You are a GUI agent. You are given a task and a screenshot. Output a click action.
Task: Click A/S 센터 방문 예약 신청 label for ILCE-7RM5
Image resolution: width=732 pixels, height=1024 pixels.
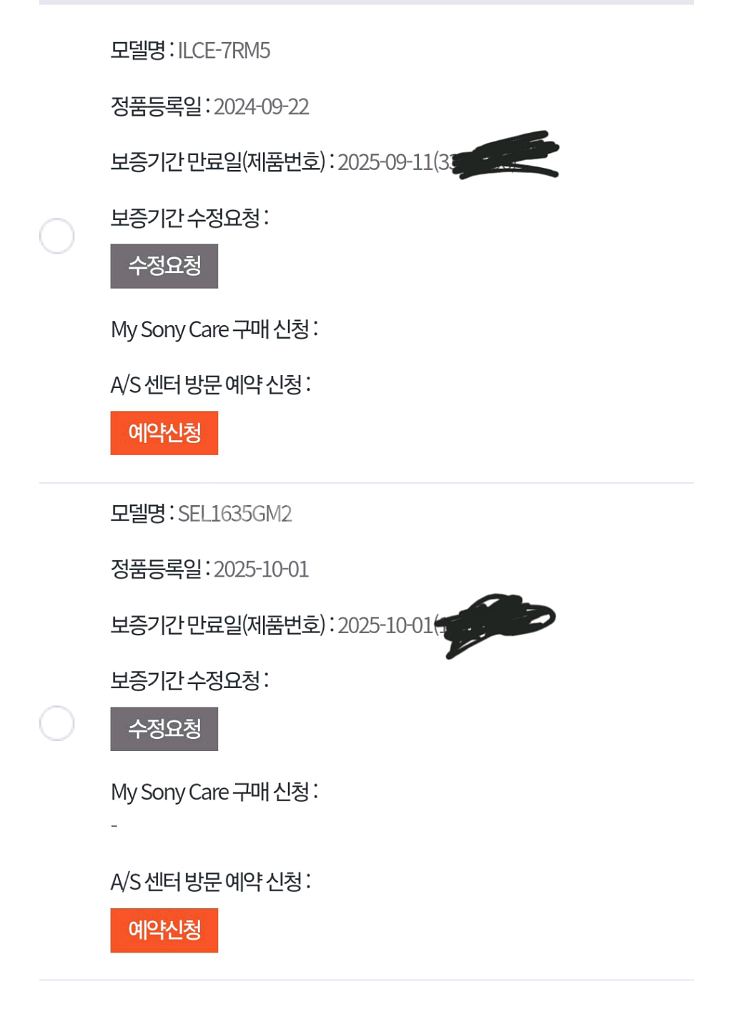(210, 384)
